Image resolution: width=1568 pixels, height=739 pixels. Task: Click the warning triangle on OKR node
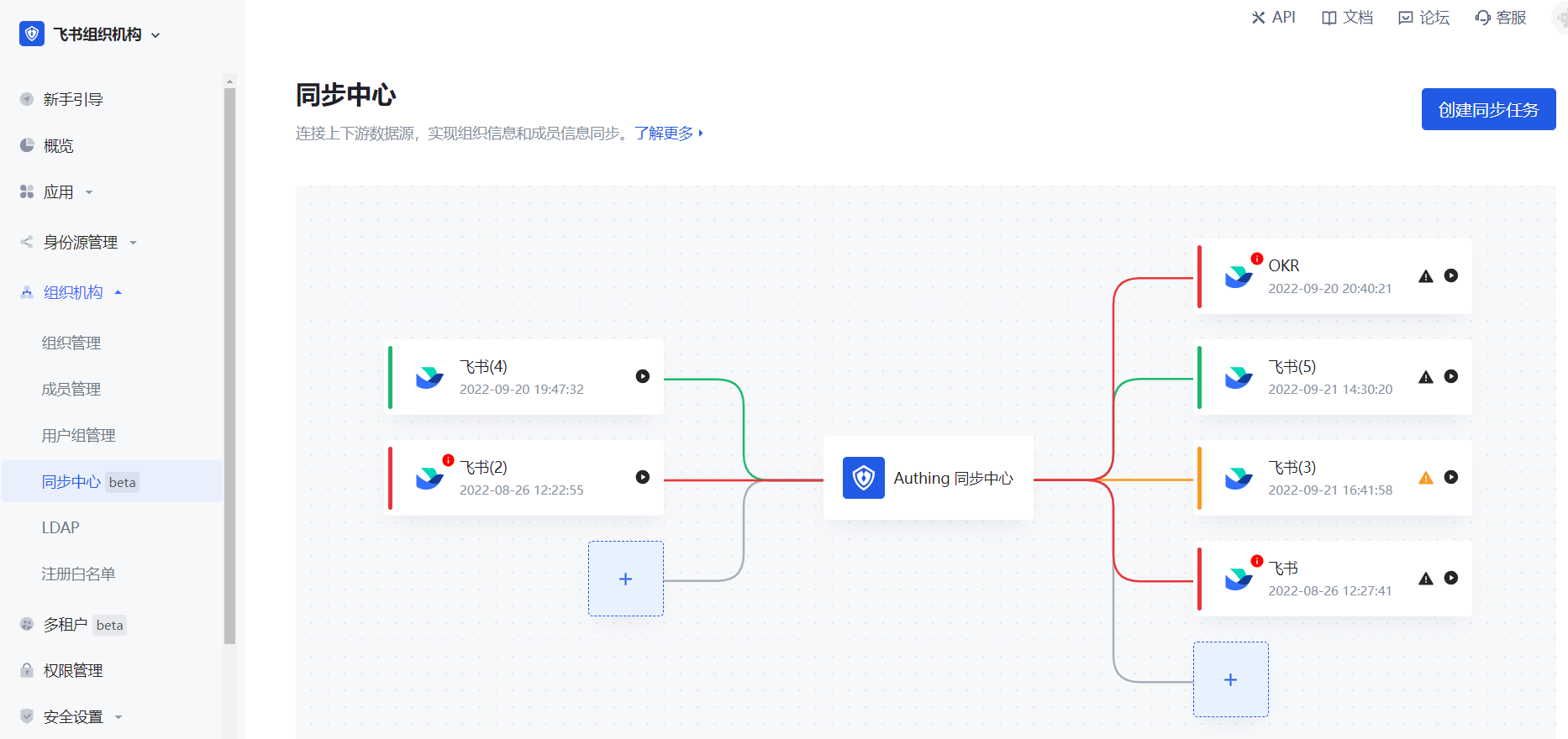coord(1425,276)
